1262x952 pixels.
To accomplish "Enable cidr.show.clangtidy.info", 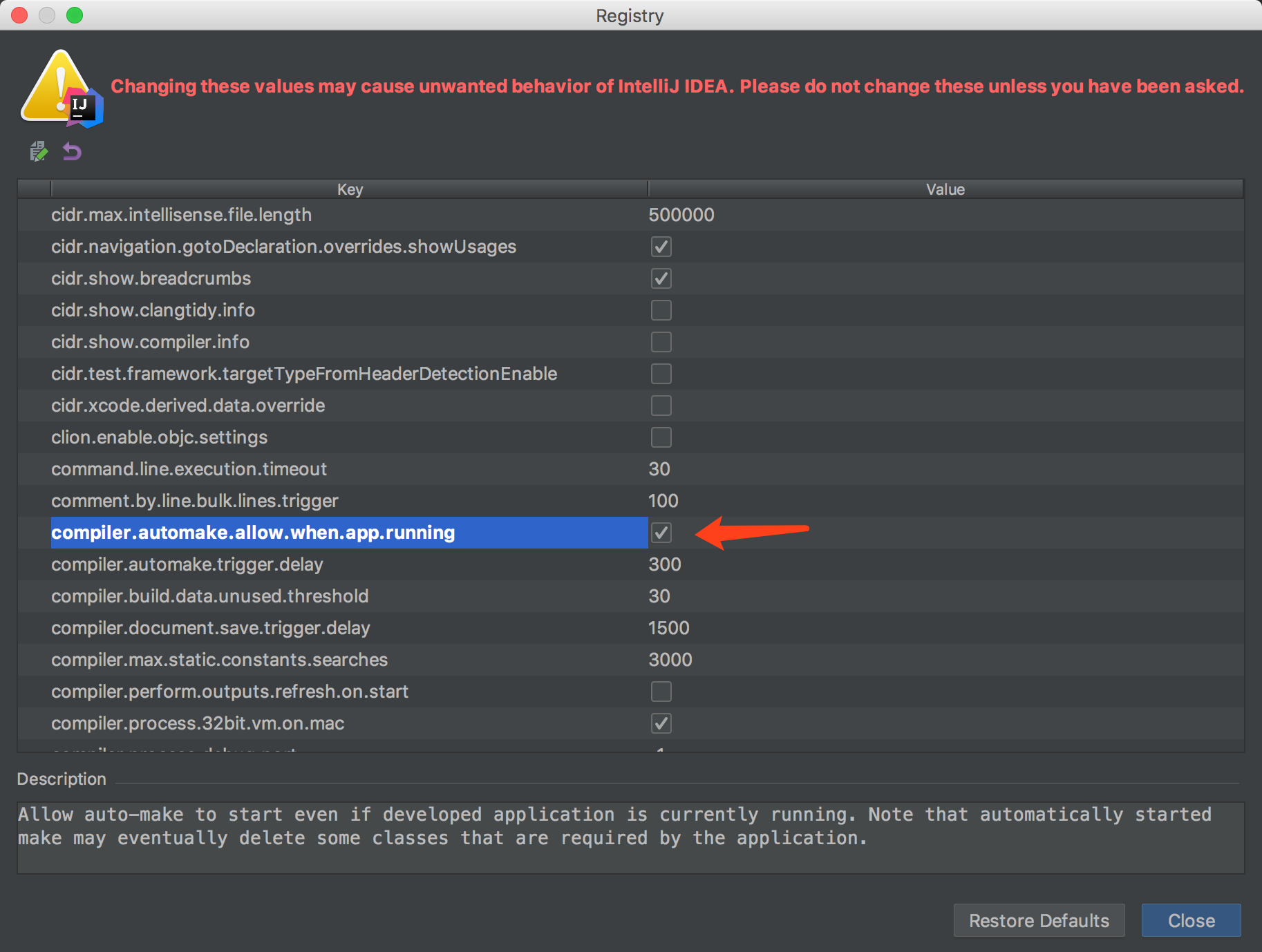I will coord(661,310).
